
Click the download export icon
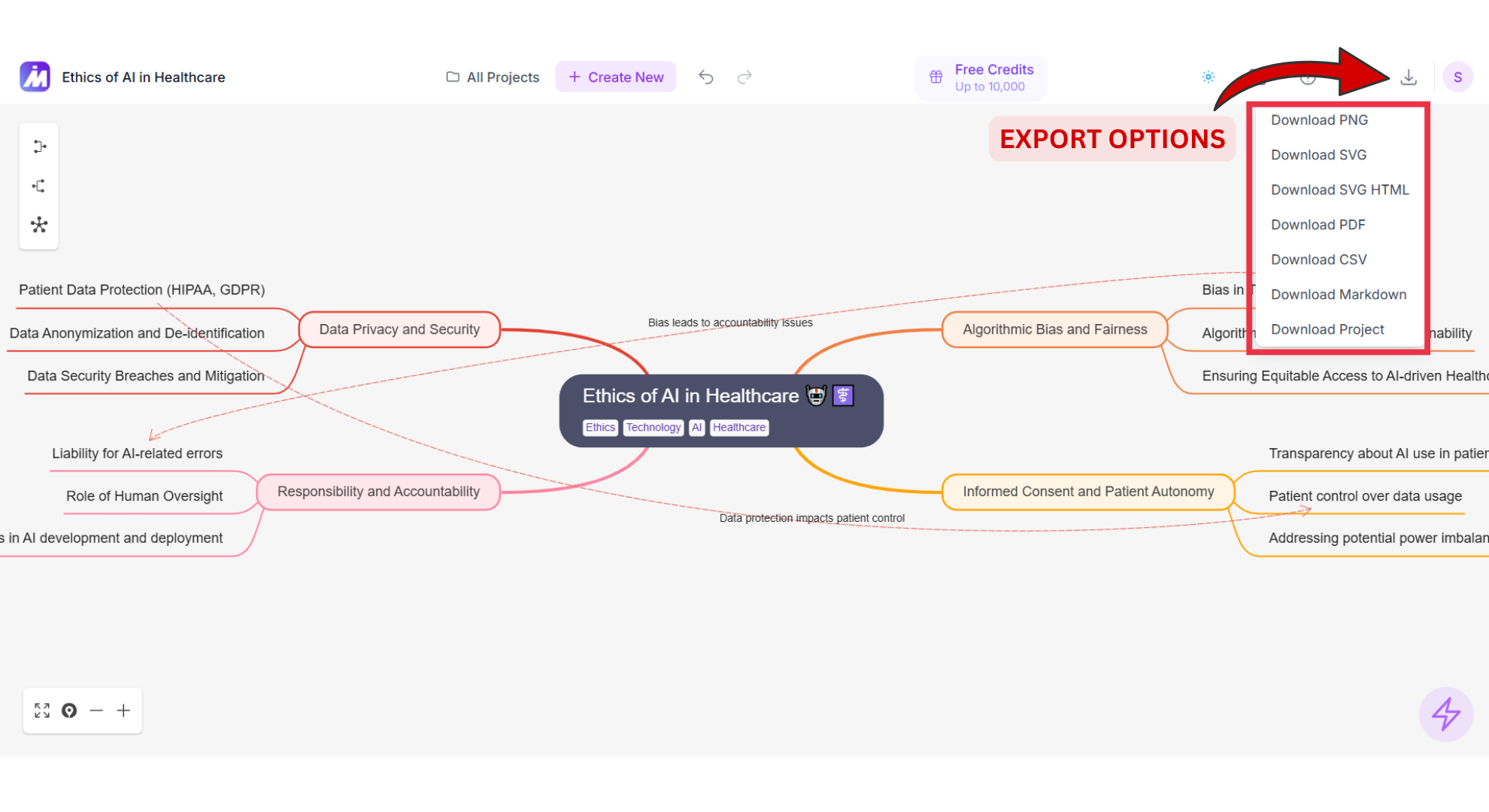tap(1409, 77)
